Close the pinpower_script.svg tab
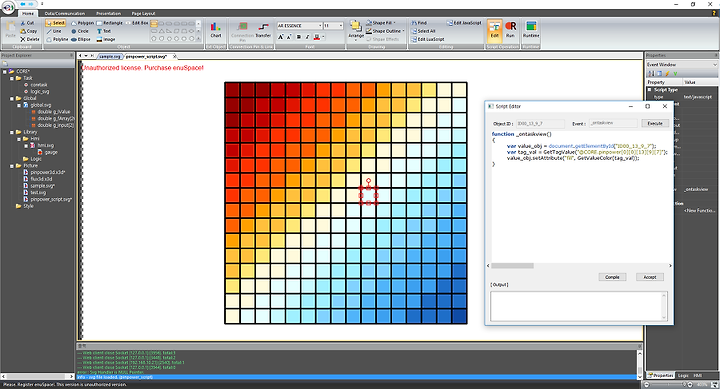This screenshot has width=720, height=389. (174, 56)
